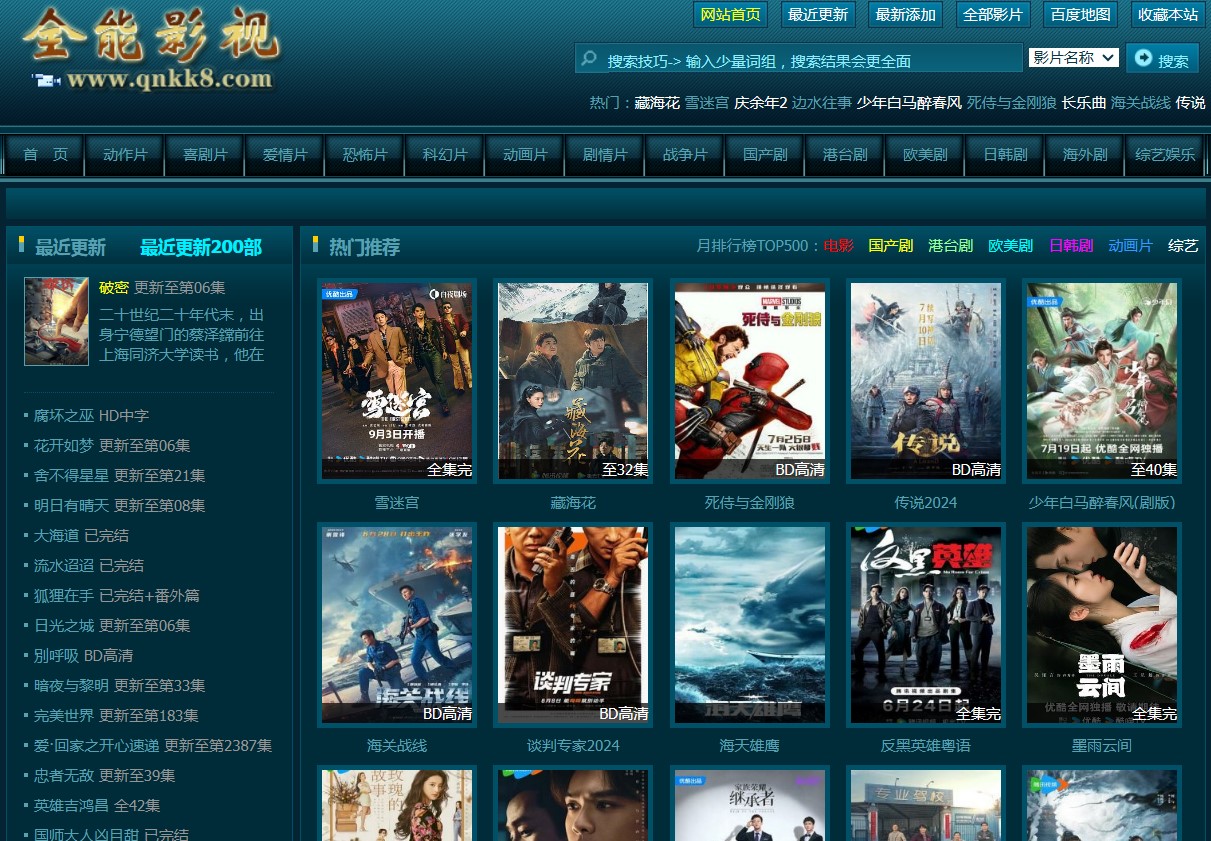Open the 传说2024 poster thumbnail
Screen dimensions: 1211x841
point(926,381)
